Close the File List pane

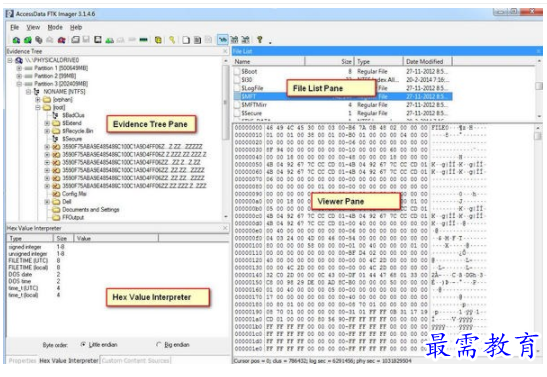539,51
